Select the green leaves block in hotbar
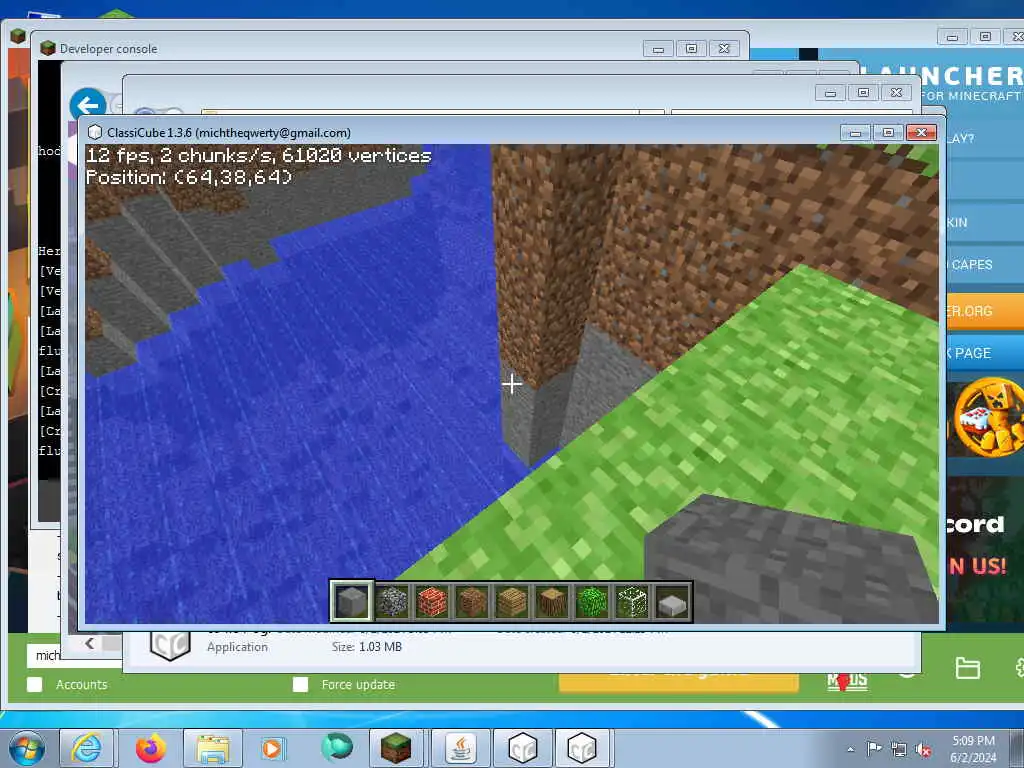Screen dimensions: 1024x768 click(592, 601)
